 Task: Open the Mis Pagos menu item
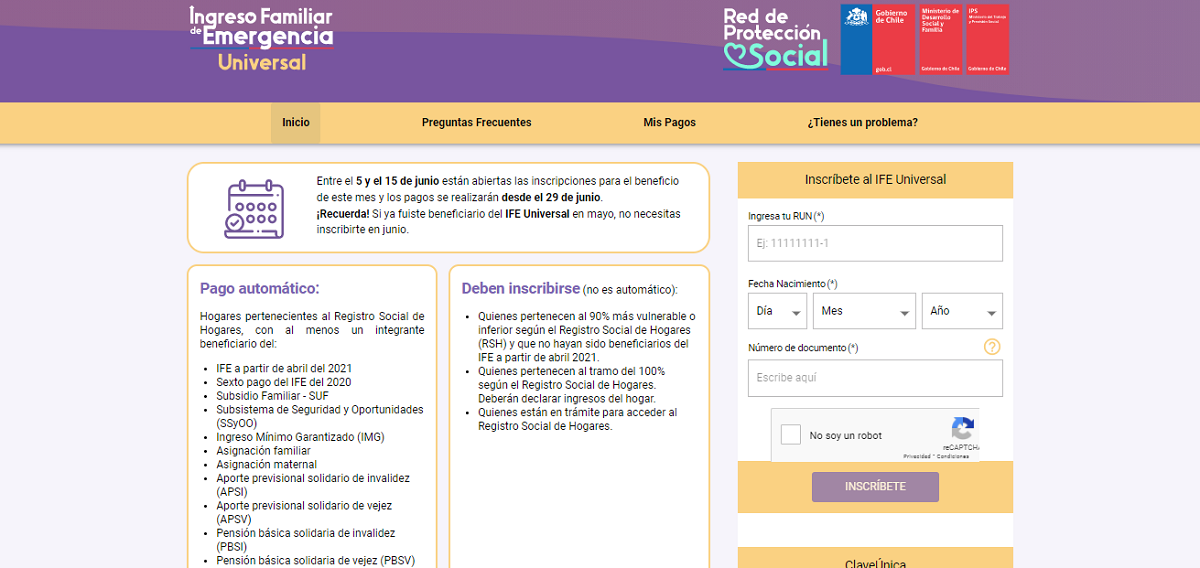point(669,123)
